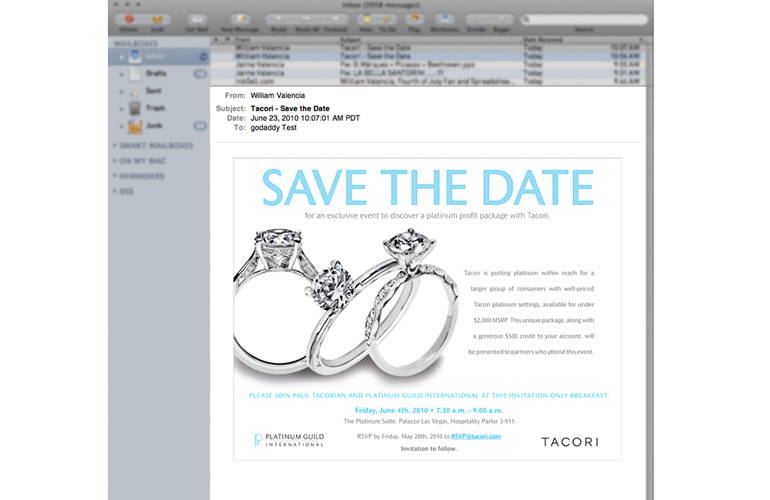770x500 pixels.
Task: Click the Junk unread count badge
Action: pos(200,126)
